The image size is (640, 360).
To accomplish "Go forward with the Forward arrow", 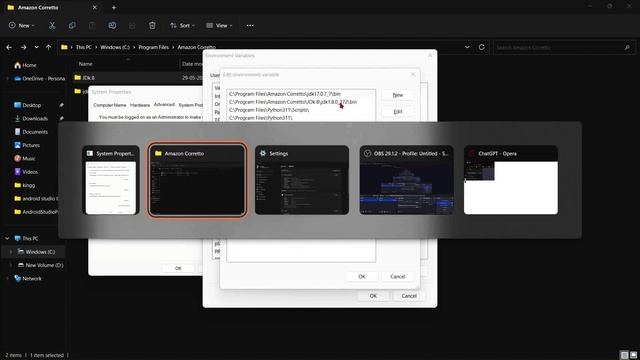I will 23,47.
